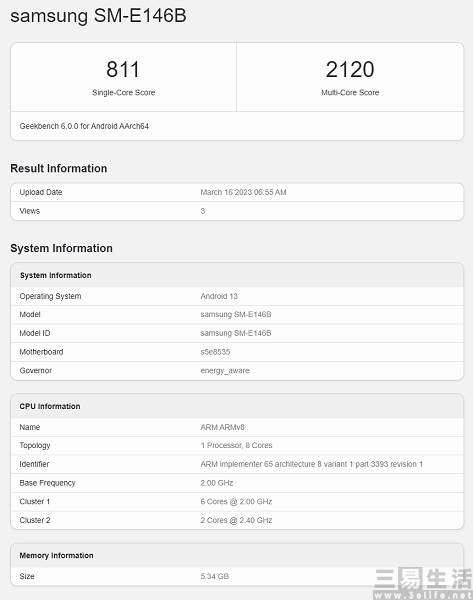
Task: Select the 6 Cores @ 2.00 GHz value
Action: 236,501
